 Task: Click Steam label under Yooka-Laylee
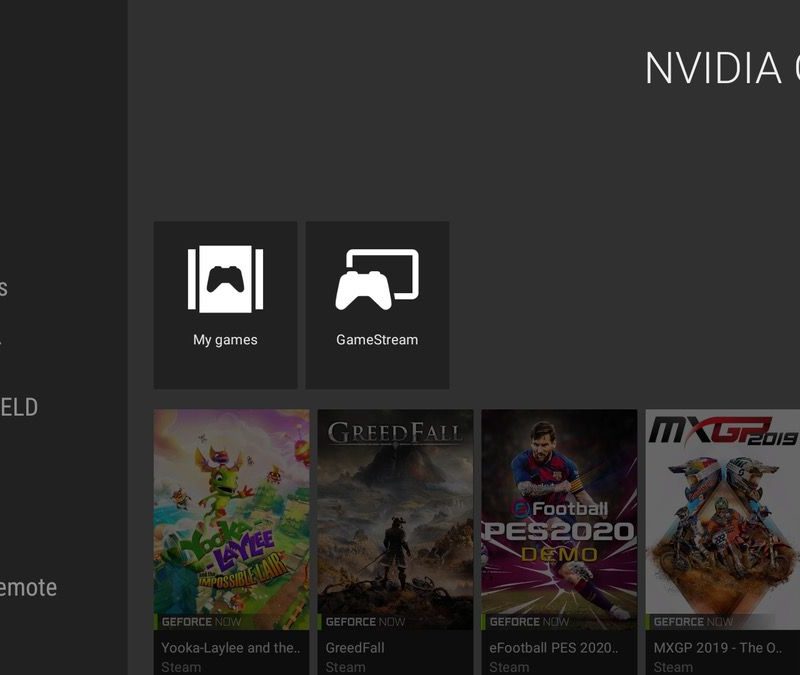pos(181,667)
